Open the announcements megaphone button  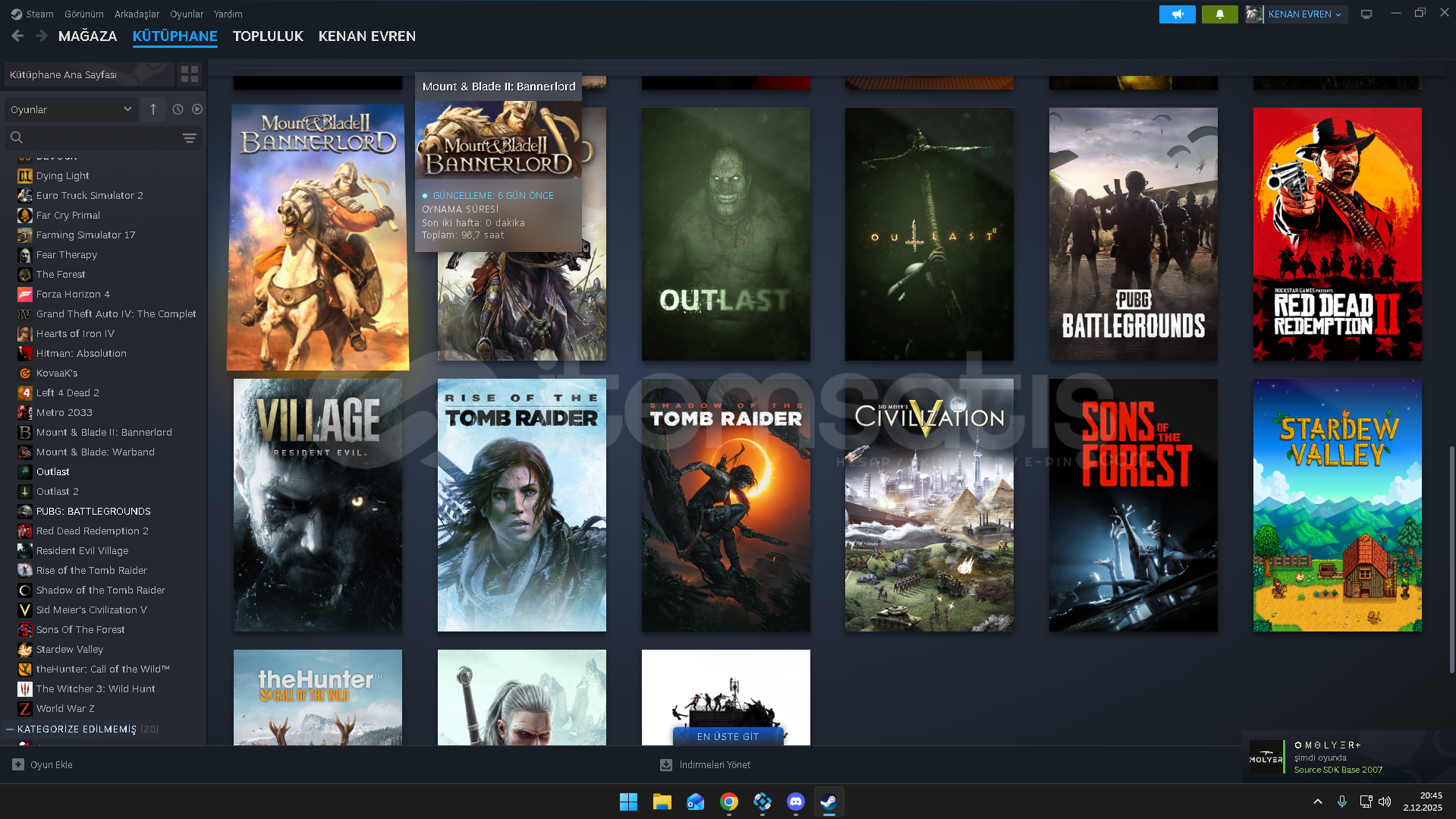tap(1177, 14)
